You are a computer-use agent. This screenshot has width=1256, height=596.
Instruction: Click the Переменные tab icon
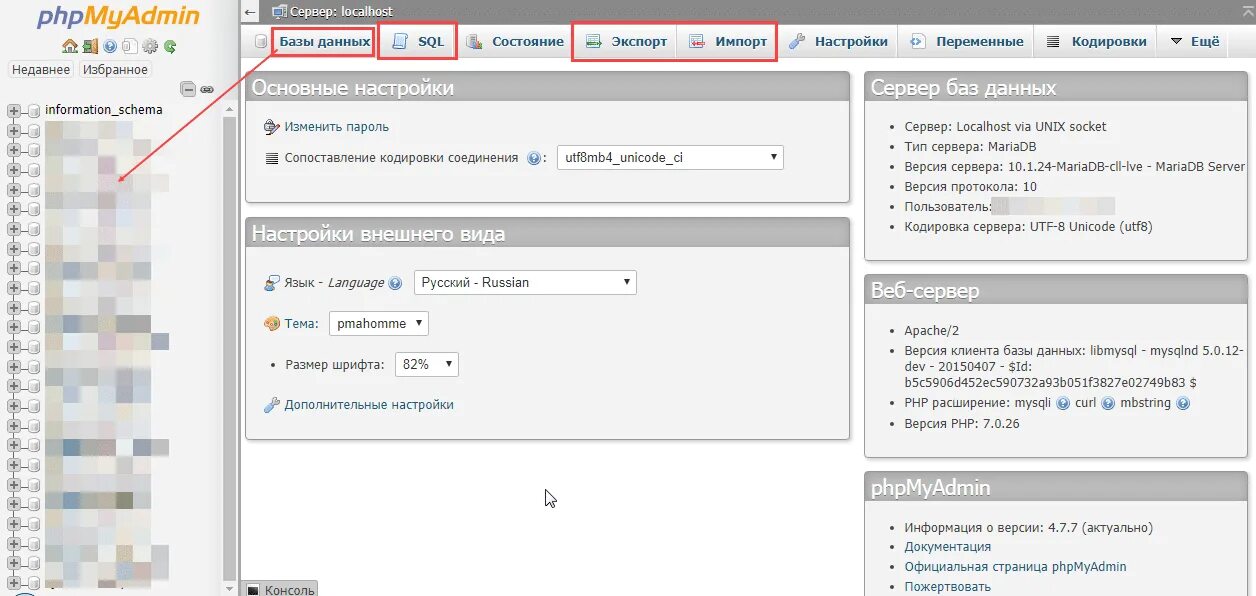click(x=917, y=42)
